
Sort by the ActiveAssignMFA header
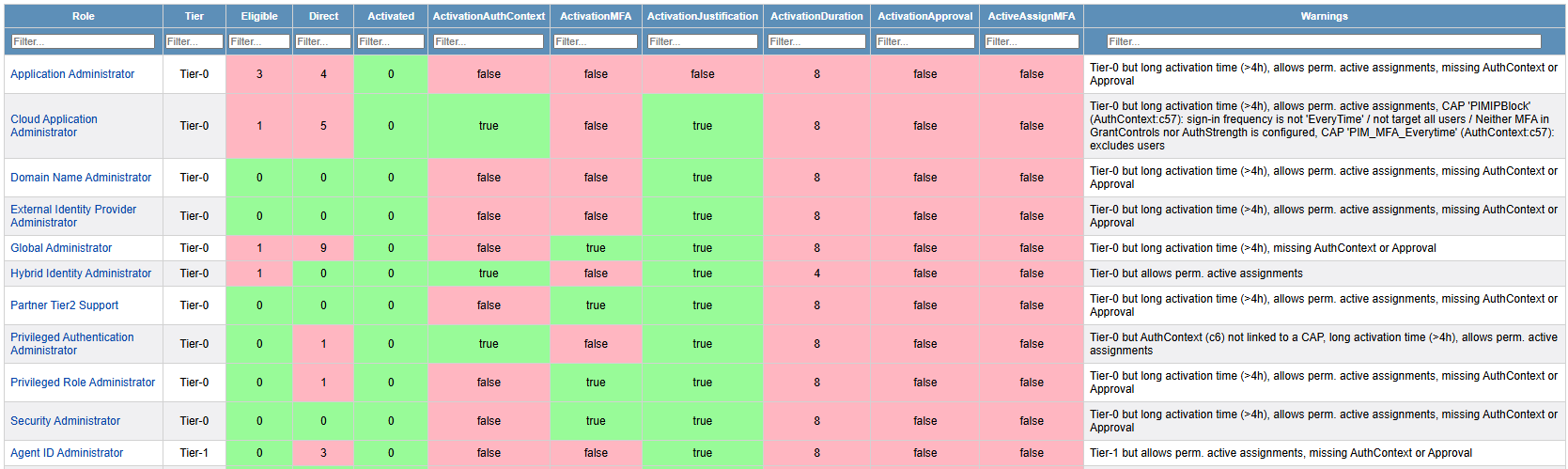(x=1031, y=16)
